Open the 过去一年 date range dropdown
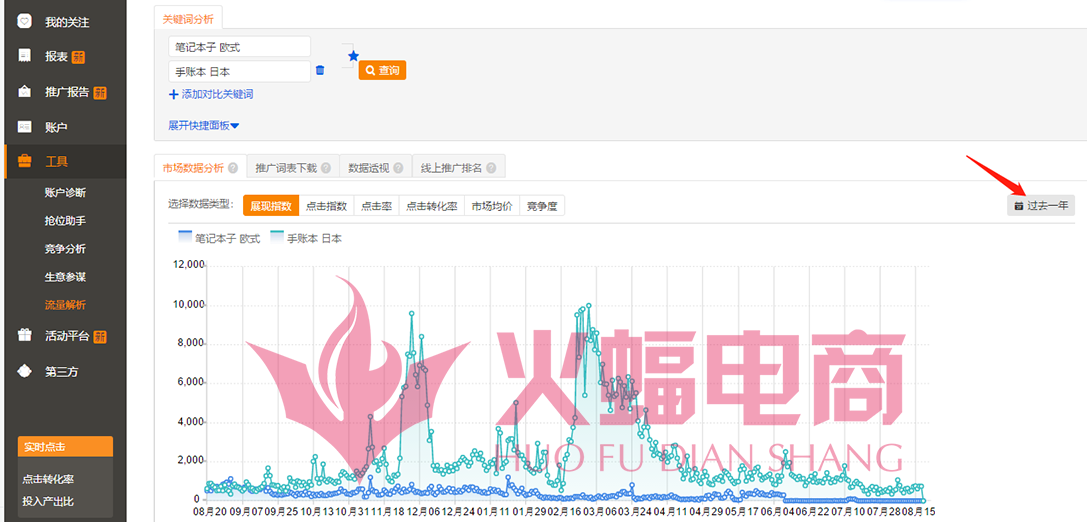The image size is (1087, 522). (x=1041, y=205)
